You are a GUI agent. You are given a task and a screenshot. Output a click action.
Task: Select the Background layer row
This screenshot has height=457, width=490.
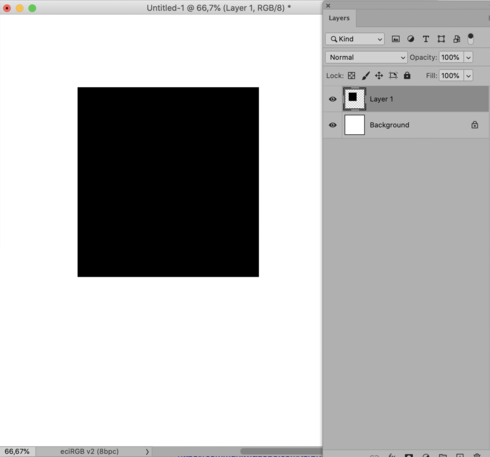(x=406, y=125)
